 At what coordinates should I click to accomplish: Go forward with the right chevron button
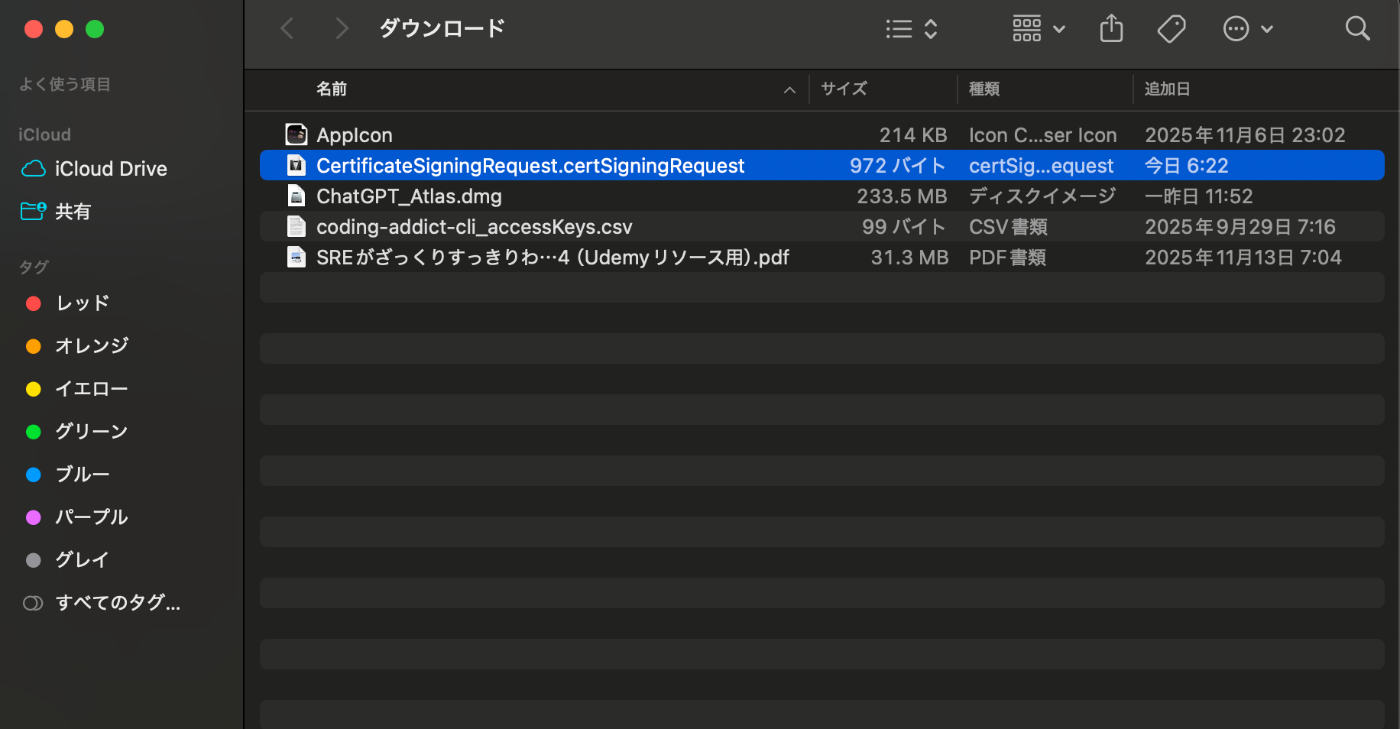coord(342,29)
